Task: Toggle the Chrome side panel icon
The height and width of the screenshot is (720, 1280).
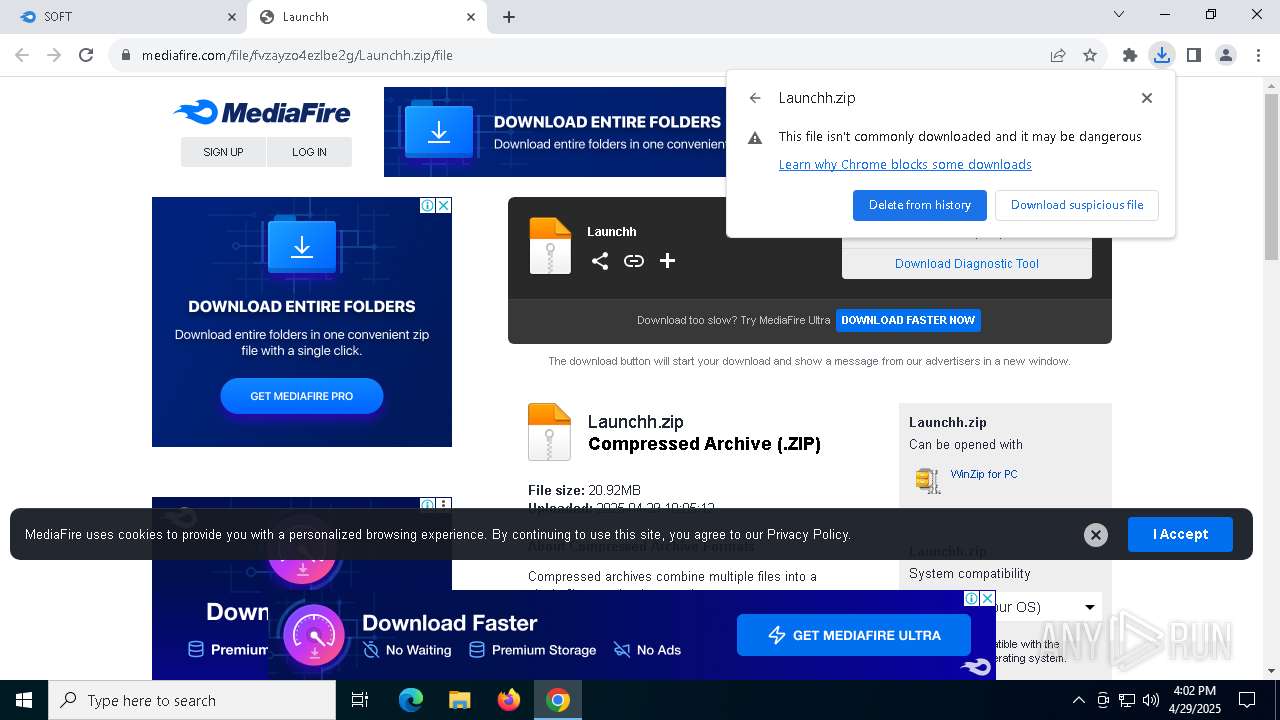Action: tap(1193, 55)
